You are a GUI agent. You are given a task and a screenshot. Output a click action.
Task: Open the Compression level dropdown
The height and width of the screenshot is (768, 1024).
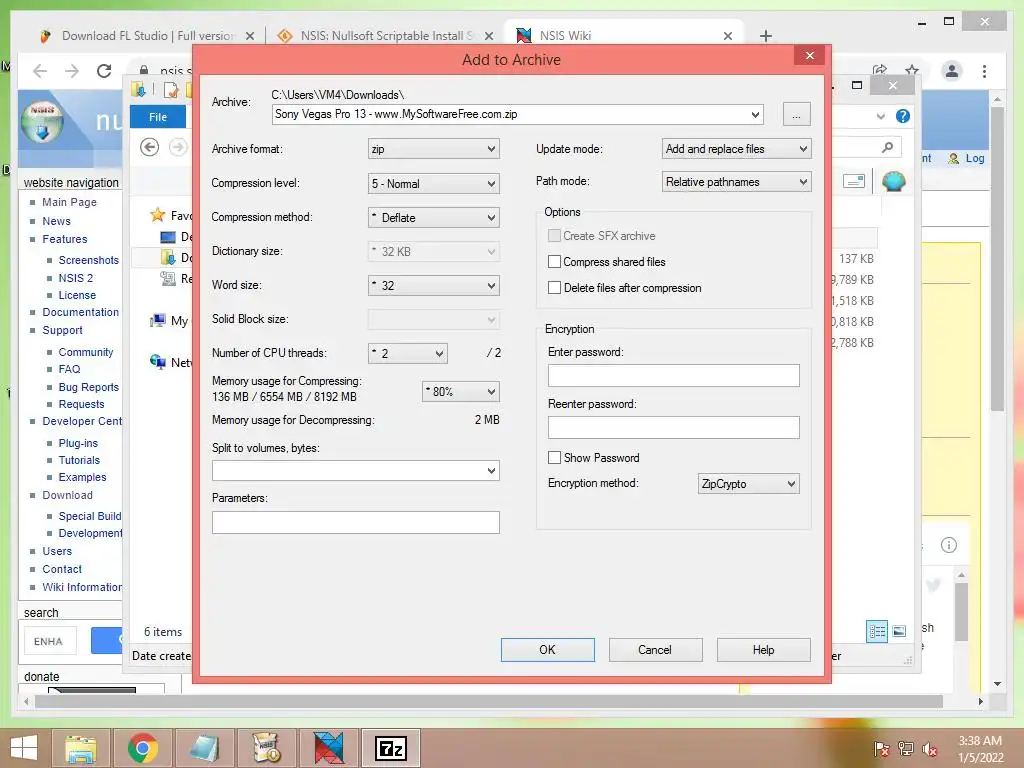(x=434, y=184)
